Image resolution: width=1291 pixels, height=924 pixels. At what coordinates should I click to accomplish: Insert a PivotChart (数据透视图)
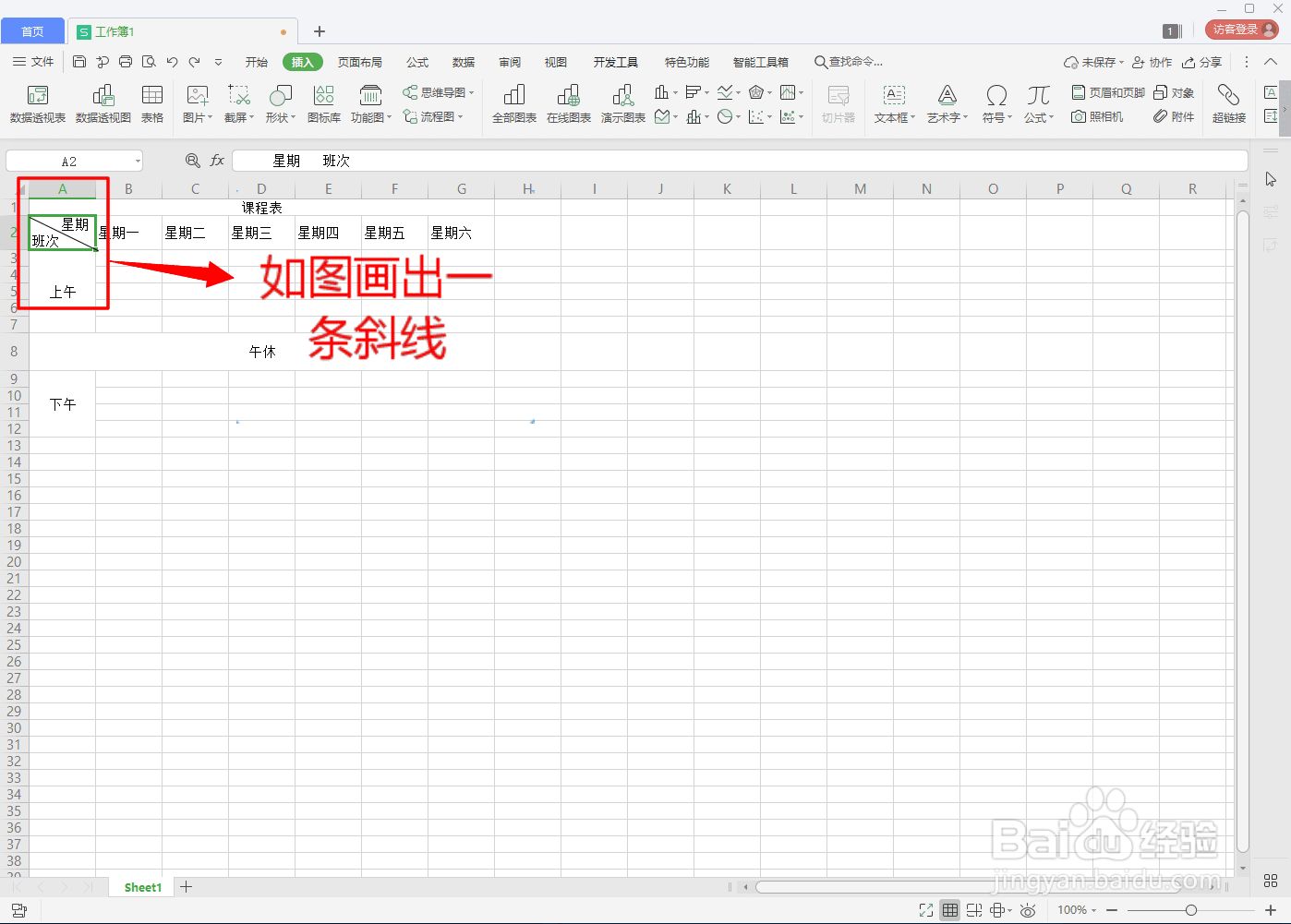[x=103, y=104]
